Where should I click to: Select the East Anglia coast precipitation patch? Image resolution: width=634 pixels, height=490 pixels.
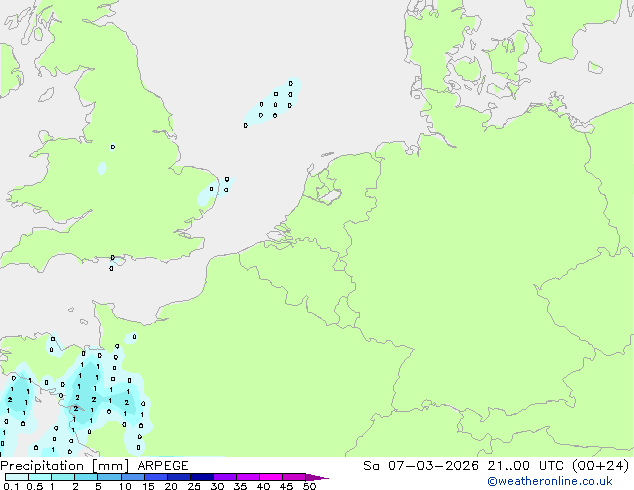(x=216, y=190)
